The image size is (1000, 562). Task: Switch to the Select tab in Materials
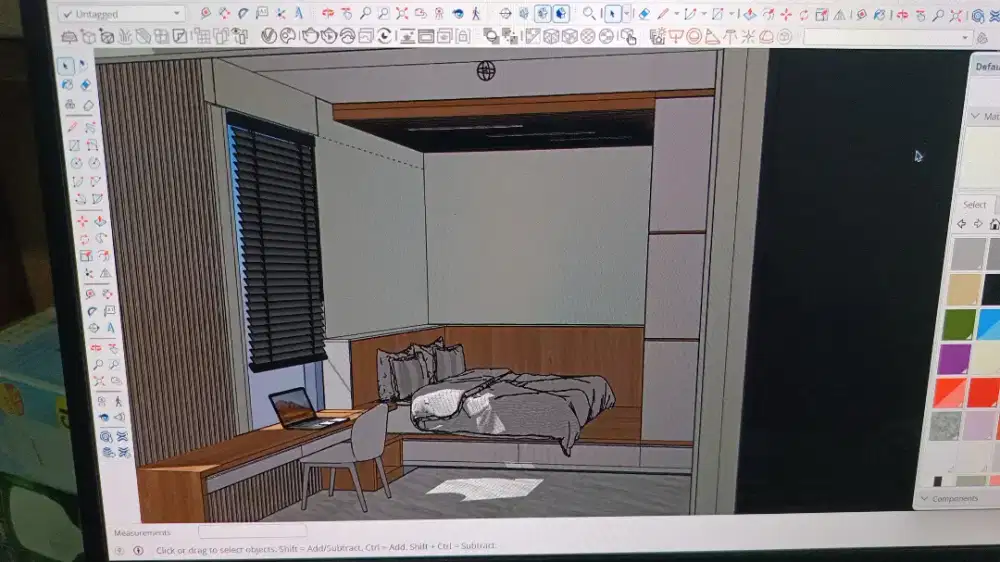point(974,204)
